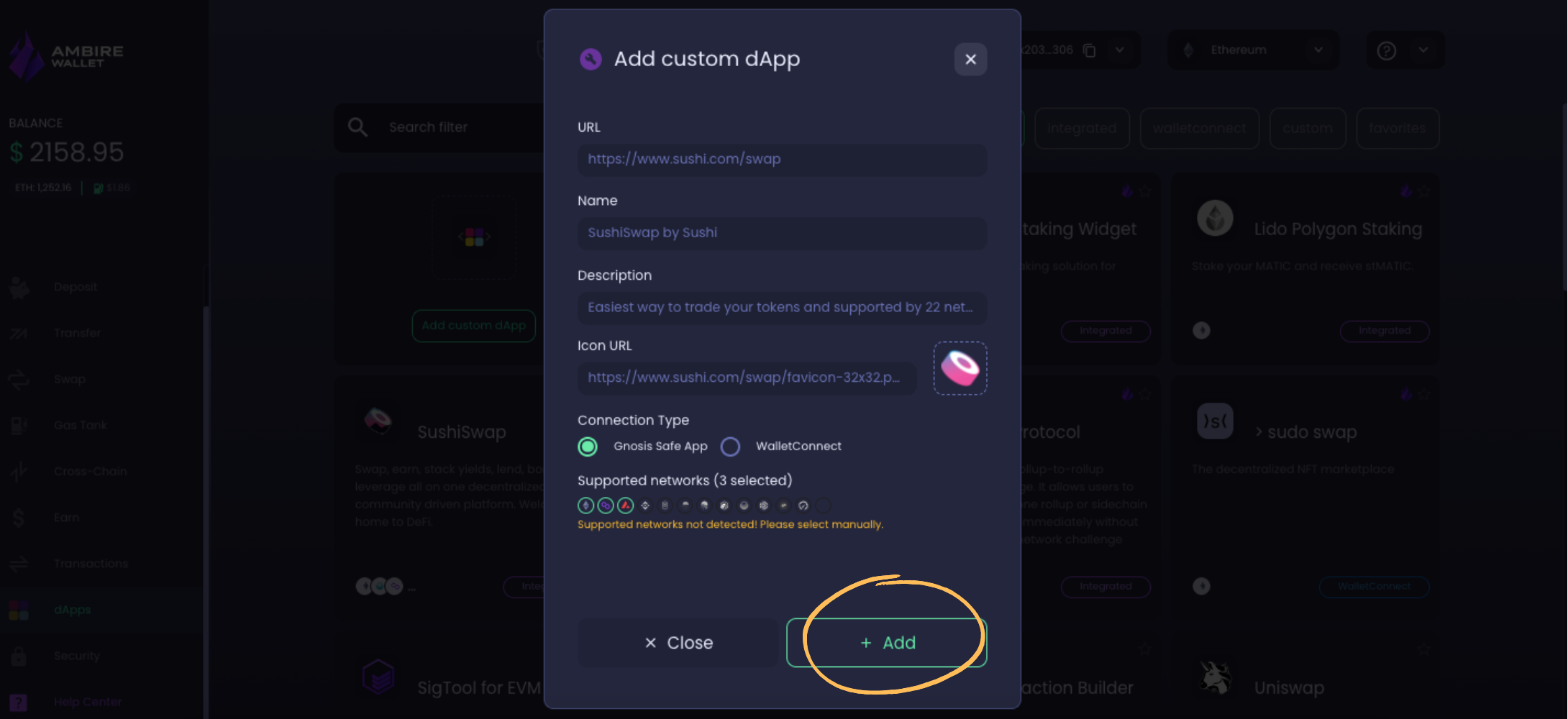
Task: Click the Sushi favicon preview thumbnail
Action: [960, 368]
